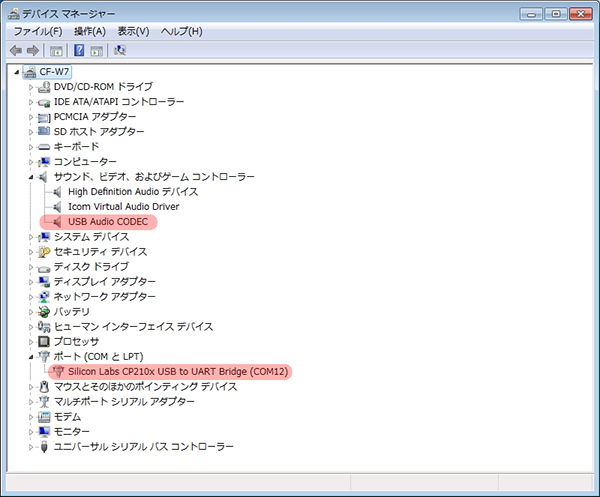Open the ファイル(F) menu
The height and width of the screenshot is (497, 600).
(38, 31)
